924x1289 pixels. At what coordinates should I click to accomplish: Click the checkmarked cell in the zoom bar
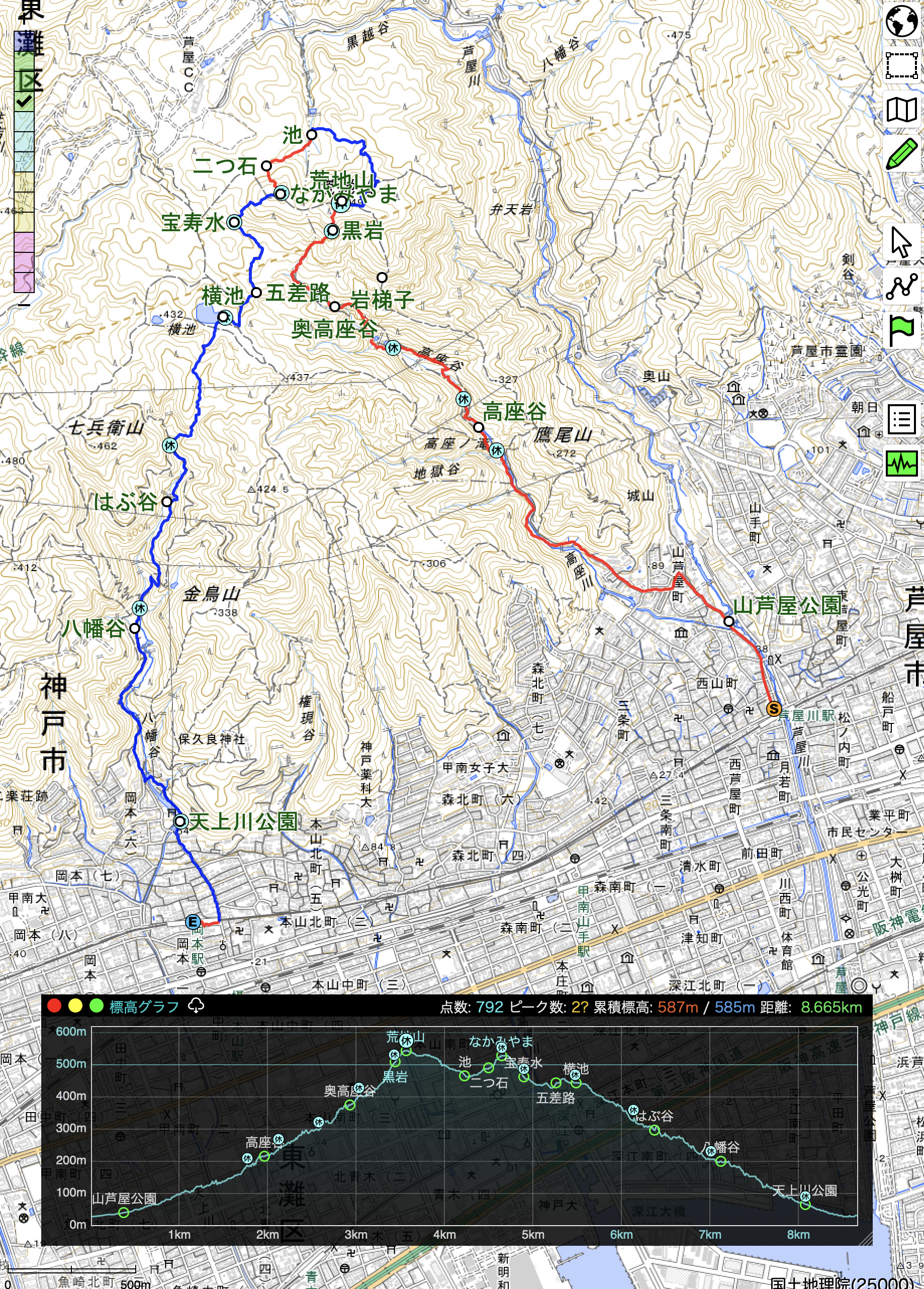pos(24,102)
